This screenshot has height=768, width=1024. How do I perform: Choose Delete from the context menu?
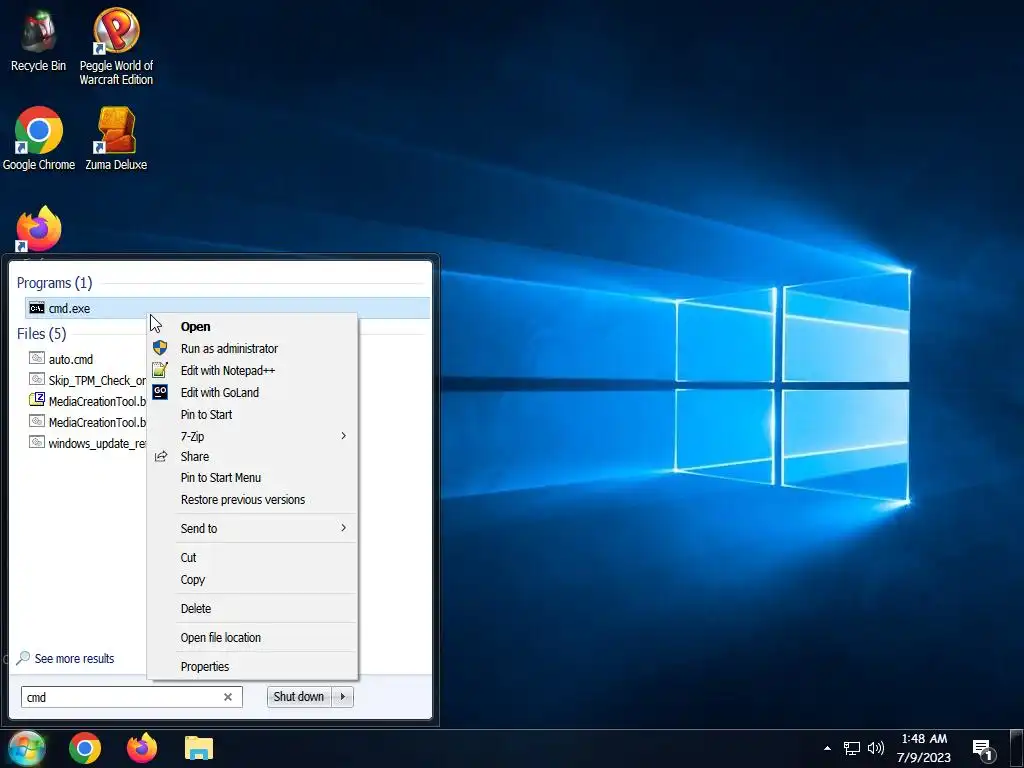253,609
